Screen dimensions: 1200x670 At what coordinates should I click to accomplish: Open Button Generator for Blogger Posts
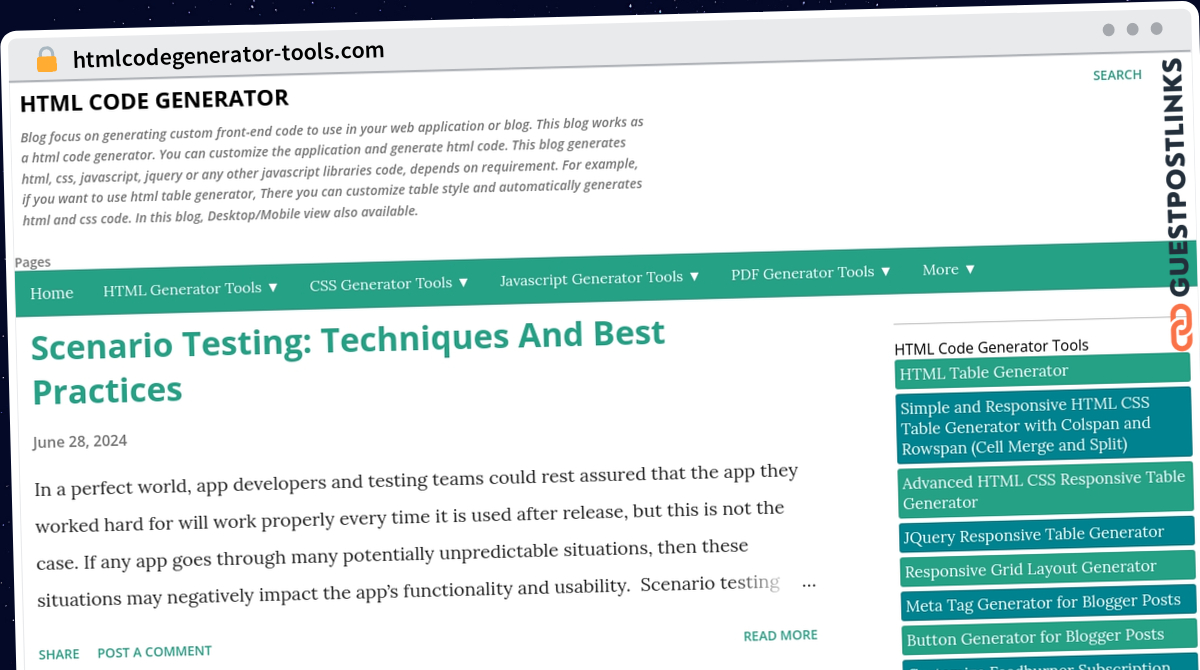(x=1049, y=636)
